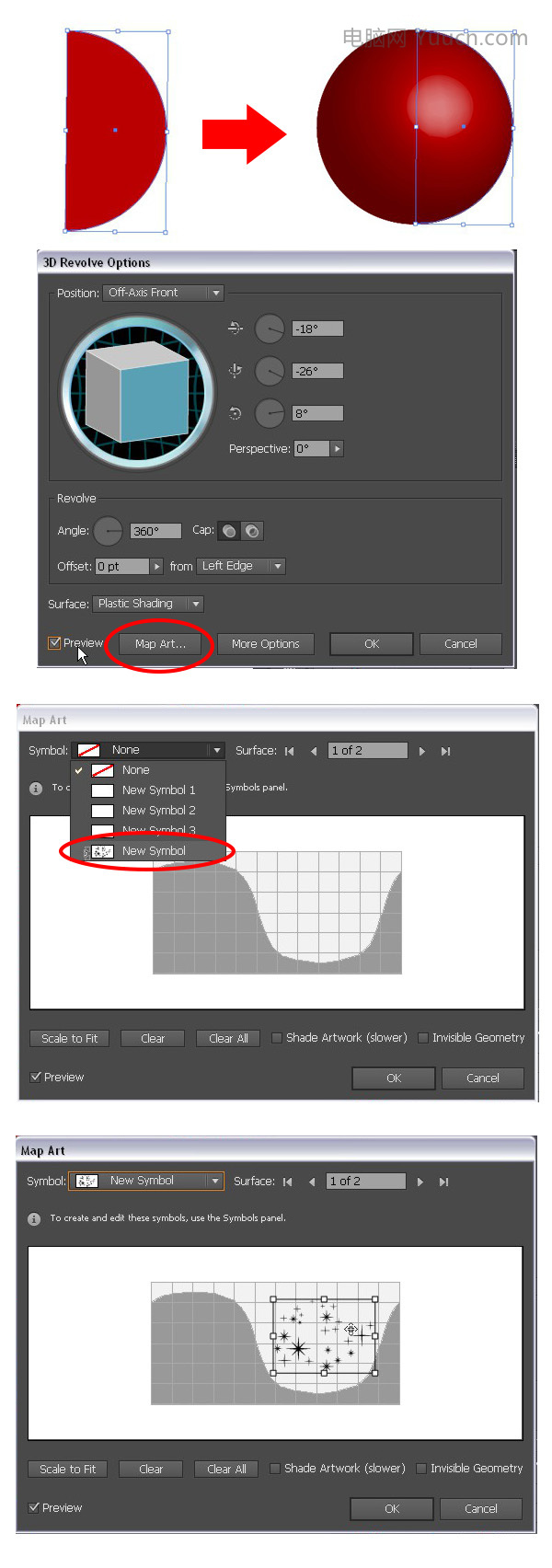This screenshot has height=1568, width=552.
Task: Click the move cursor icon inside the mapped symbol
Action: (351, 1329)
